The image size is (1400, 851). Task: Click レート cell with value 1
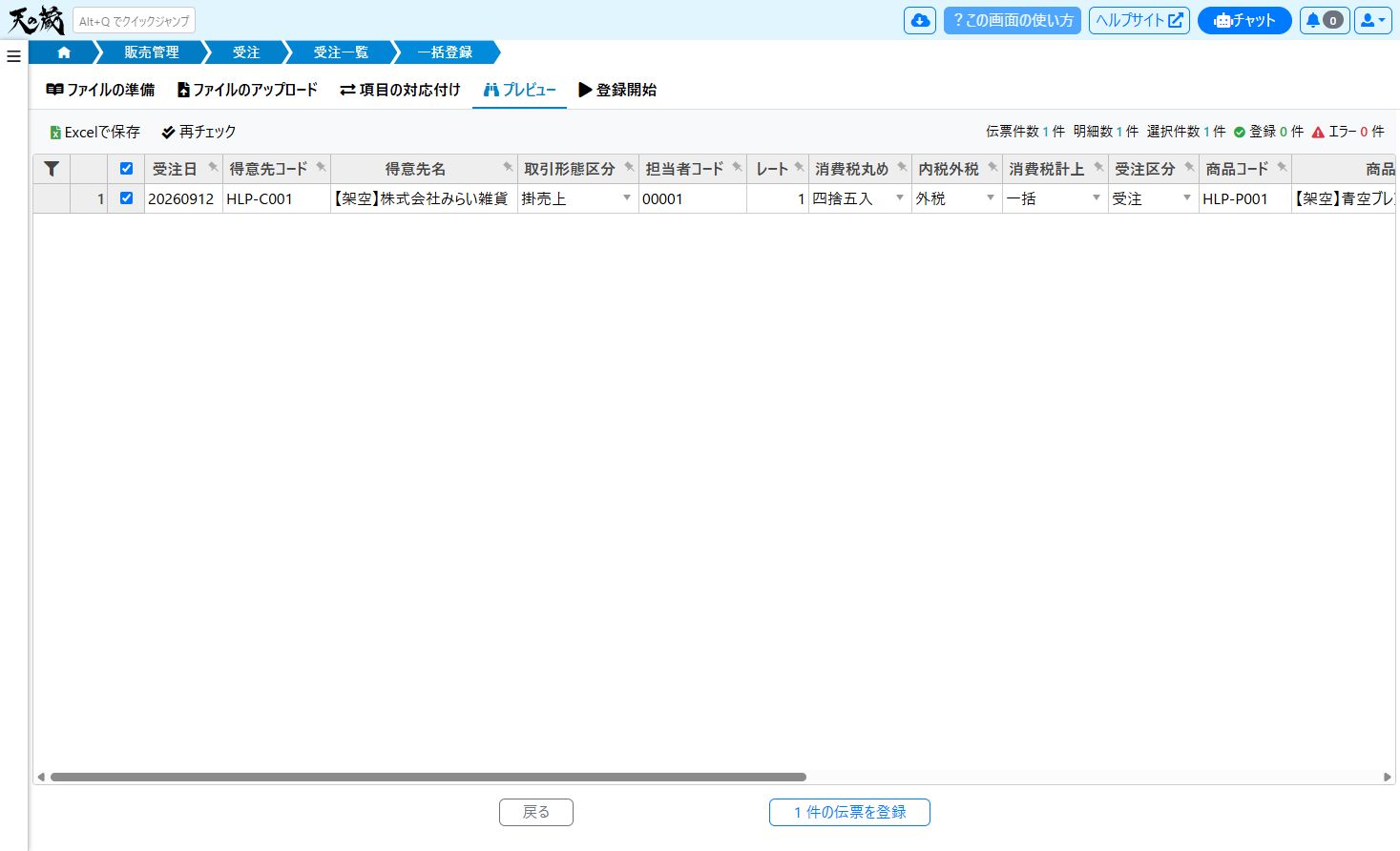pos(778,198)
